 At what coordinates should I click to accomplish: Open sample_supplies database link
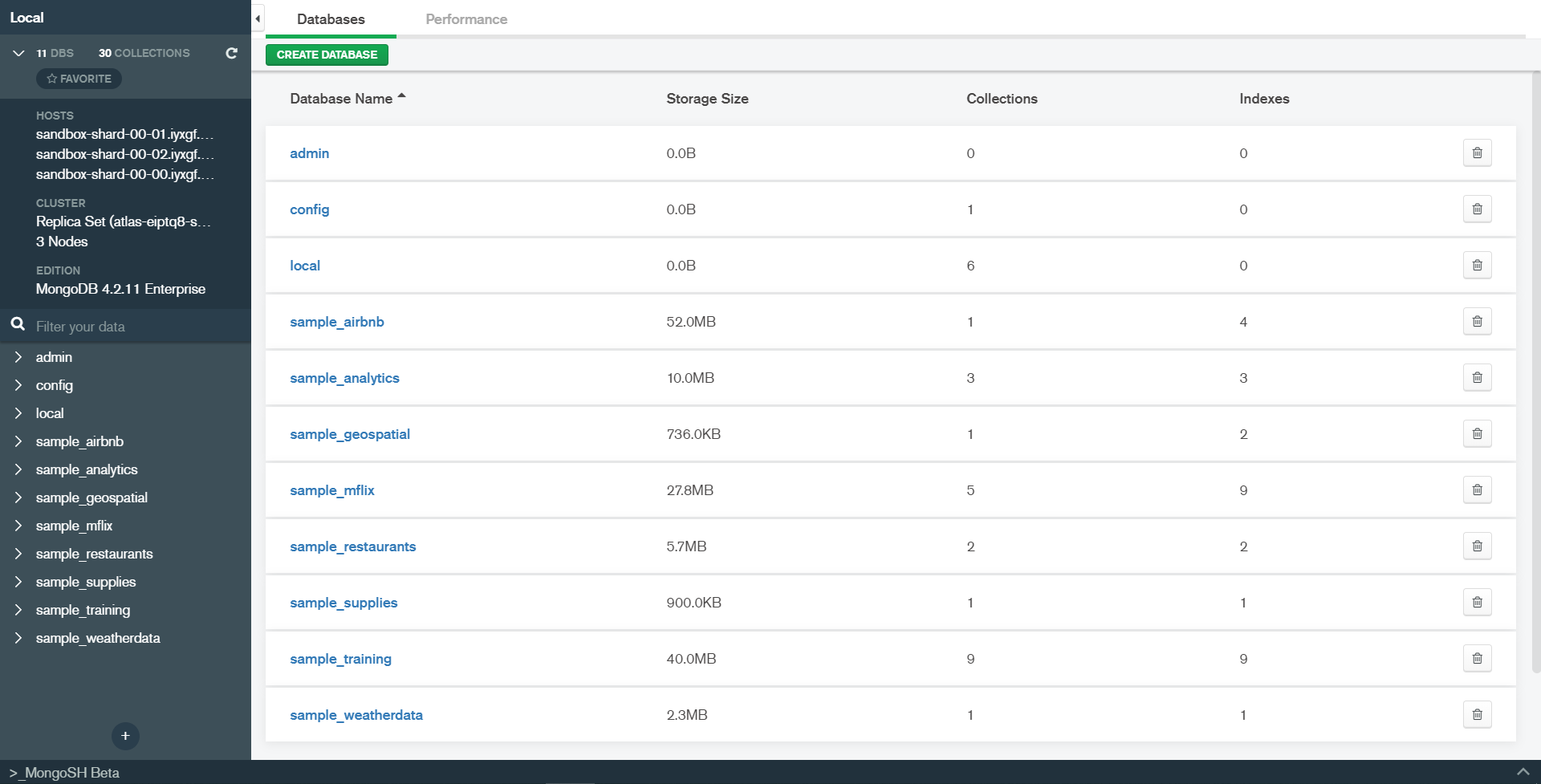(x=344, y=603)
